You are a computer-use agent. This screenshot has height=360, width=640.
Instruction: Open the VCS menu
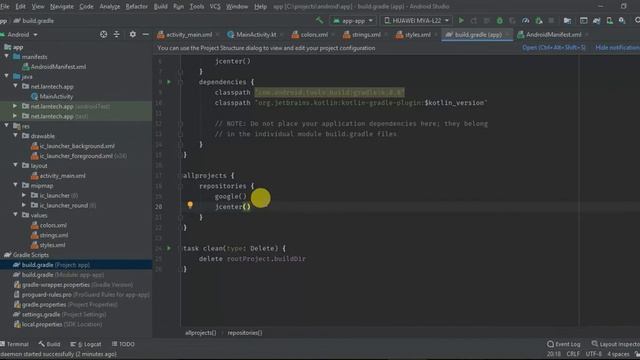[215, 7]
